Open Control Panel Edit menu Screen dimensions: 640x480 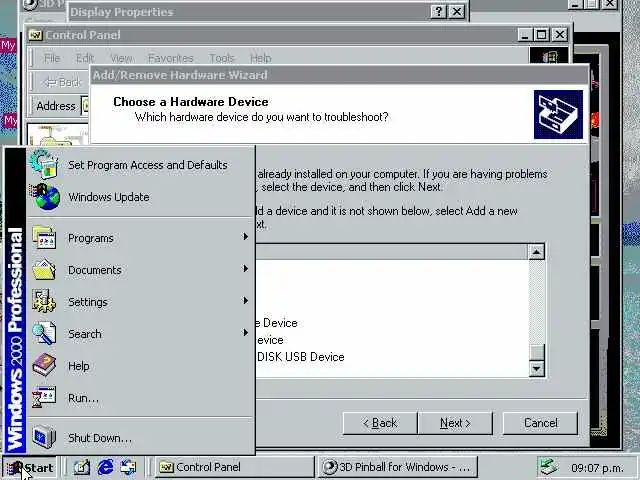pos(85,58)
